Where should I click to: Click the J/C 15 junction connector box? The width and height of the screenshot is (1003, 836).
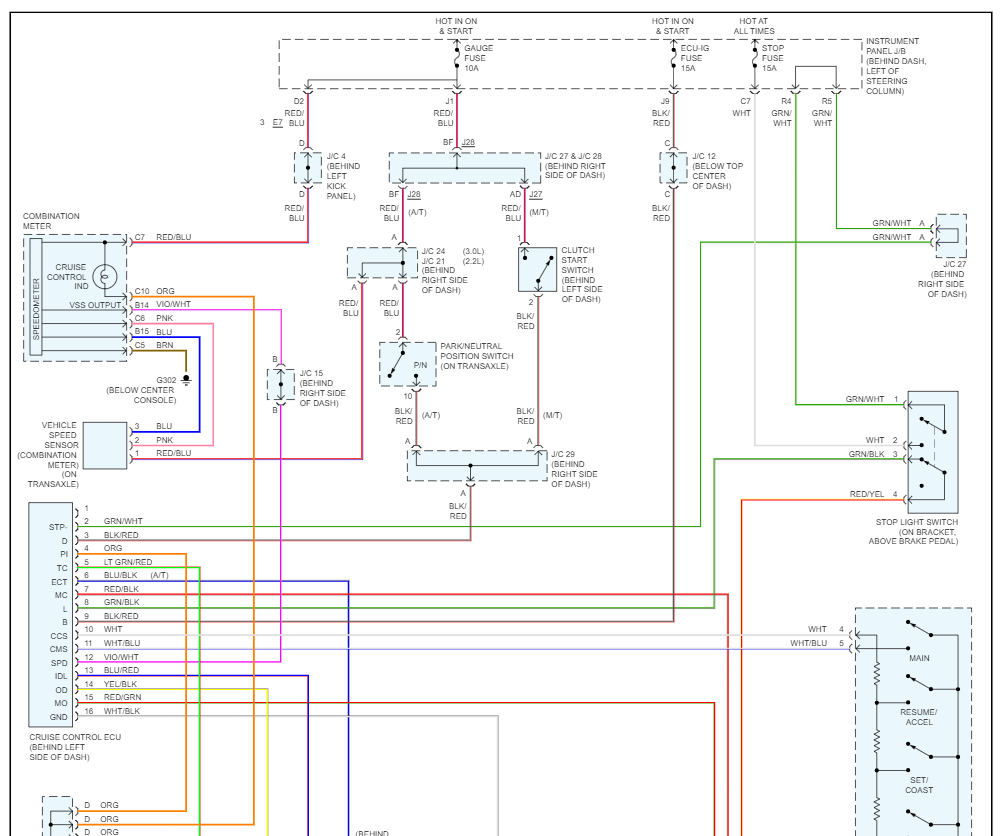[x=281, y=385]
